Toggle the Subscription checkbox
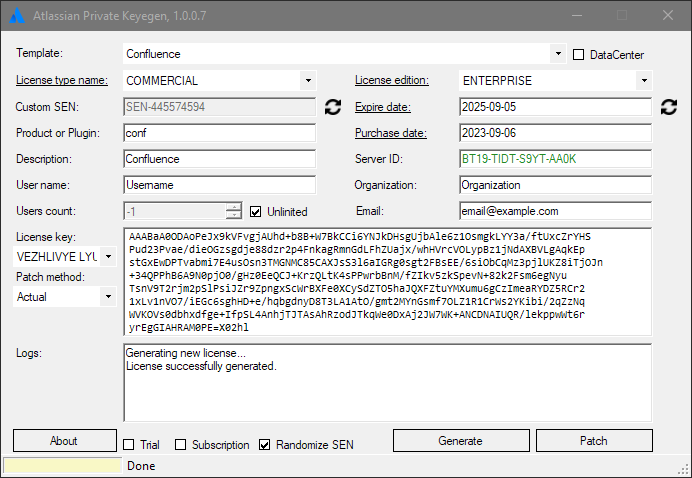Viewport: 692px width, 478px height. click(x=181, y=444)
